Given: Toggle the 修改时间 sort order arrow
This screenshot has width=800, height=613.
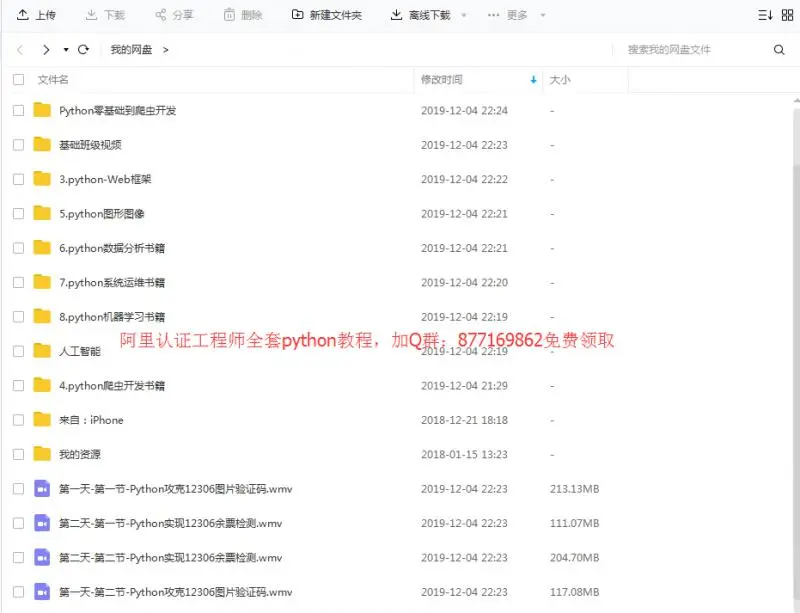Looking at the screenshot, I should (x=533, y=79).
